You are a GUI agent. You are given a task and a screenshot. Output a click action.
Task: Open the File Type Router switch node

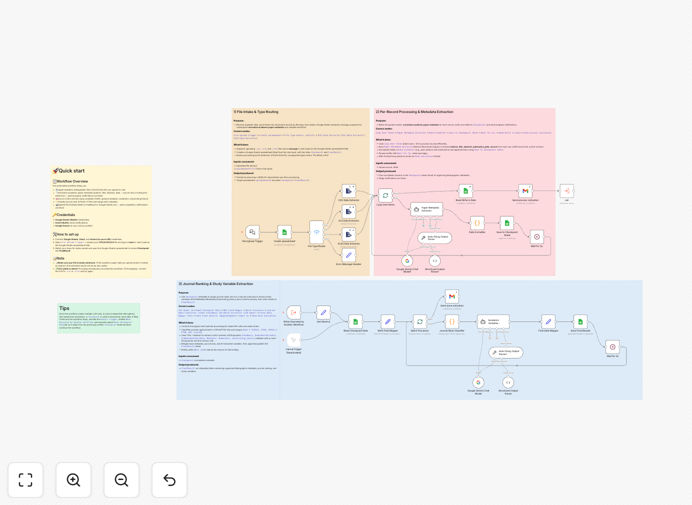click(316, 232)
